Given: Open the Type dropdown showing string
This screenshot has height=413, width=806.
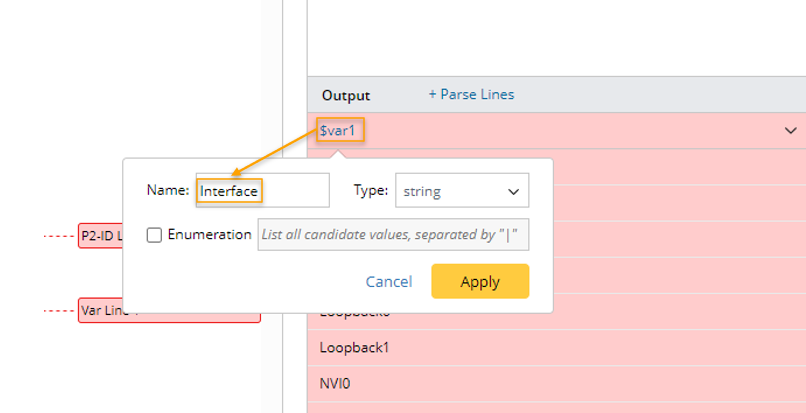Looking at the screenshot, I should 461,190.
